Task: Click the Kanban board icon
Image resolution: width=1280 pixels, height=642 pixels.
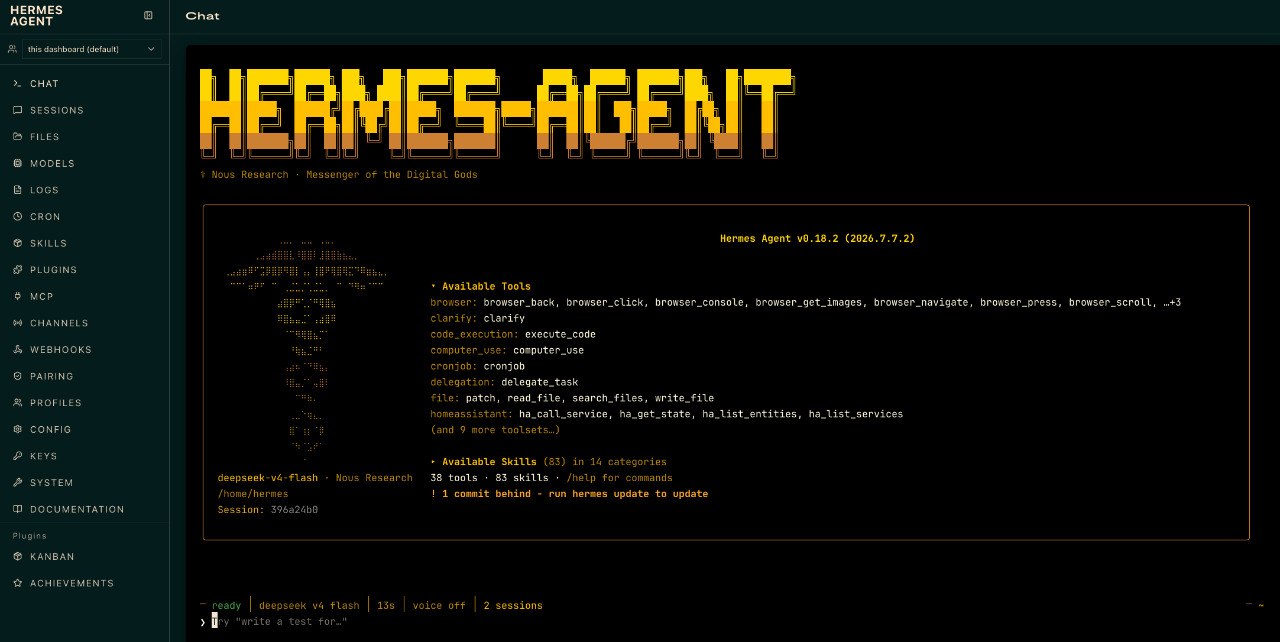Action: 17,556
